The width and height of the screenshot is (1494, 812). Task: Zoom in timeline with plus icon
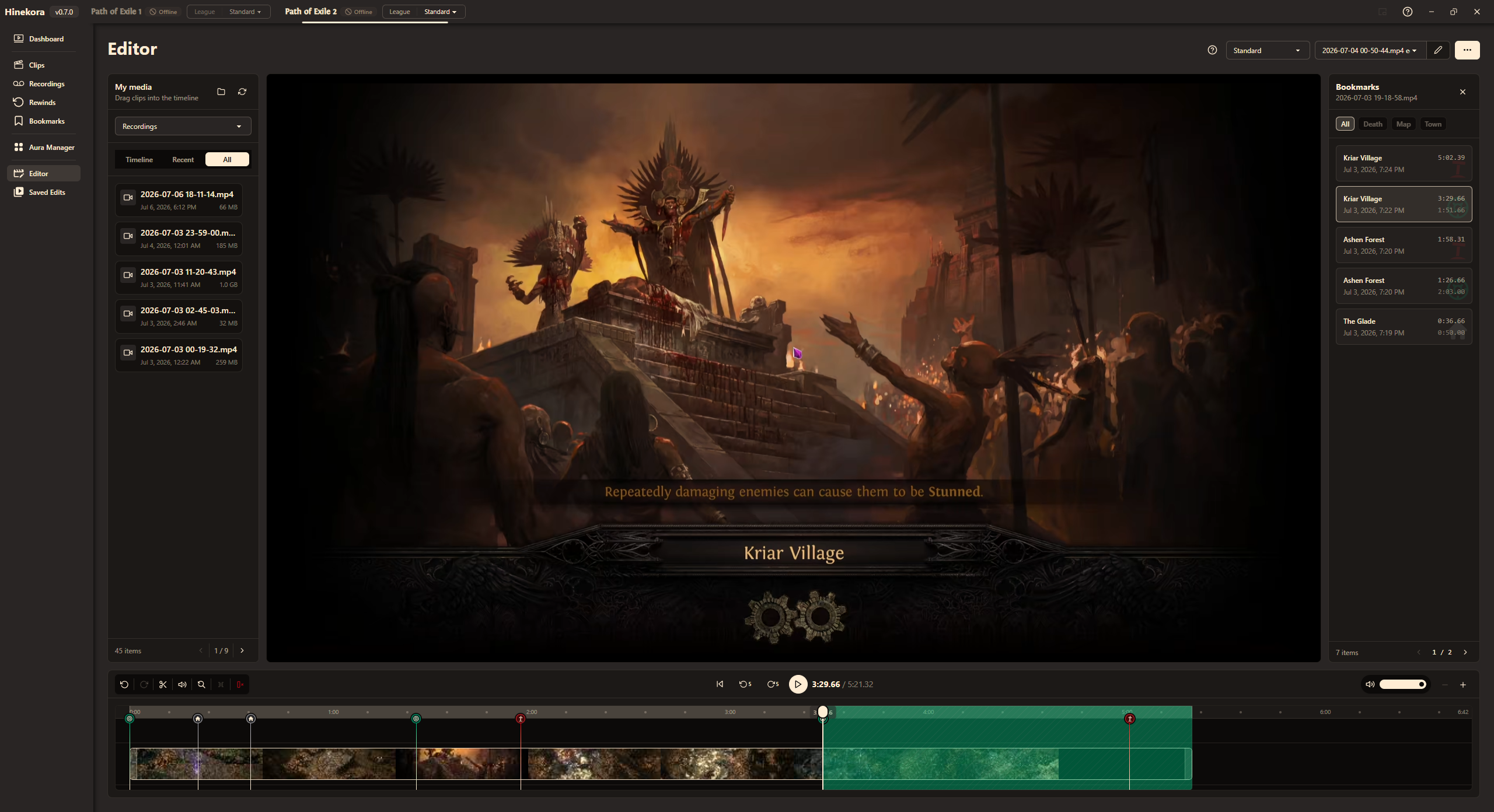pos(1463,685)
